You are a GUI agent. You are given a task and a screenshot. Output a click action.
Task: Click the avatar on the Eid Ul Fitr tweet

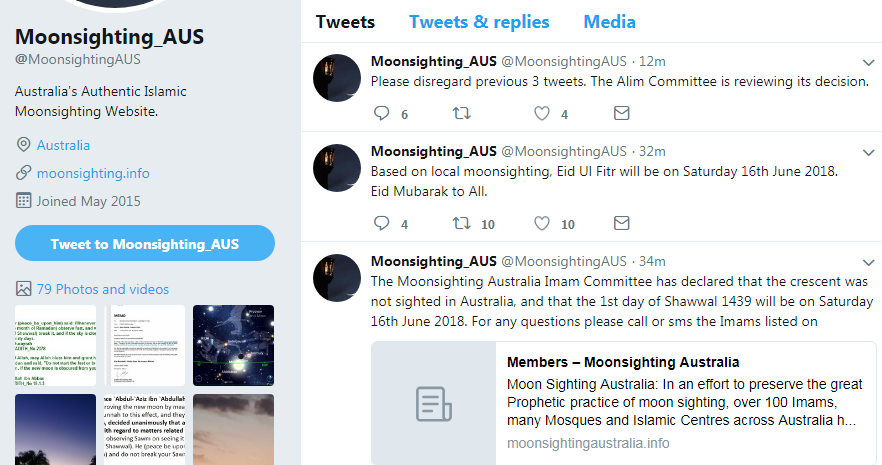(337, 167)
